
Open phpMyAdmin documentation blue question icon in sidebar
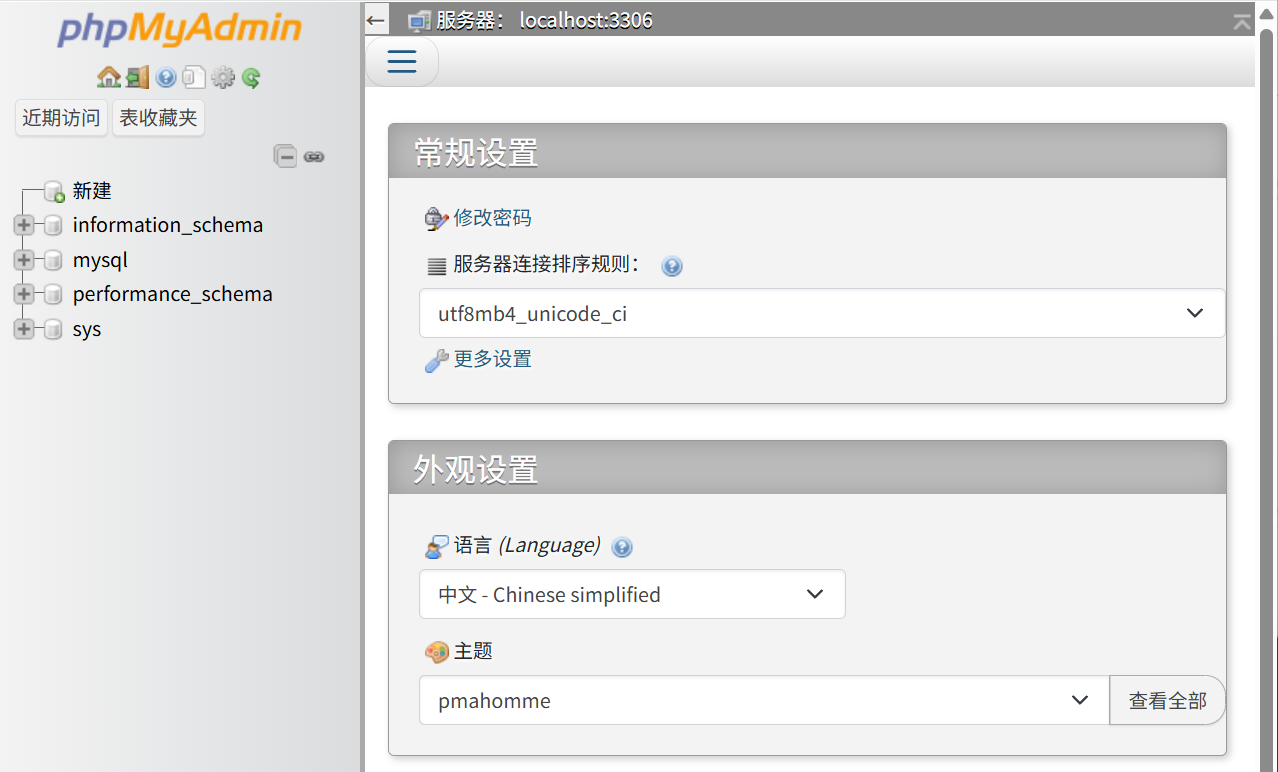click(166, 77)
